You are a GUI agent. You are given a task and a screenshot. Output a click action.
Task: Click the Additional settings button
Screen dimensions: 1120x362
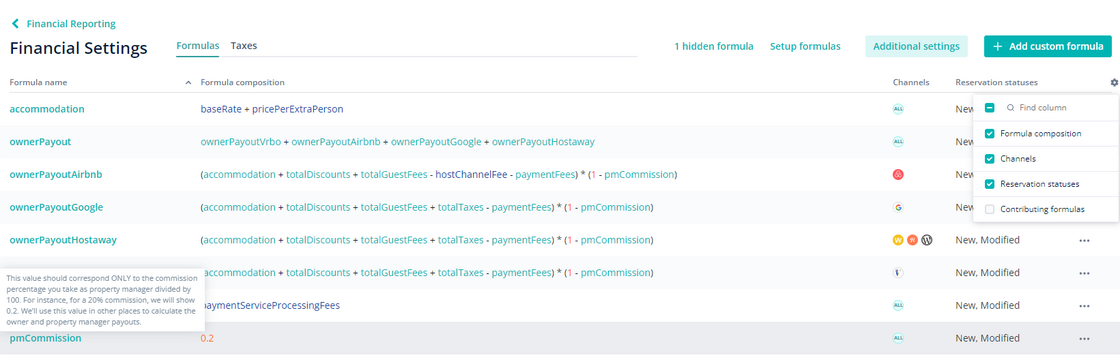(x=916, y=46)
